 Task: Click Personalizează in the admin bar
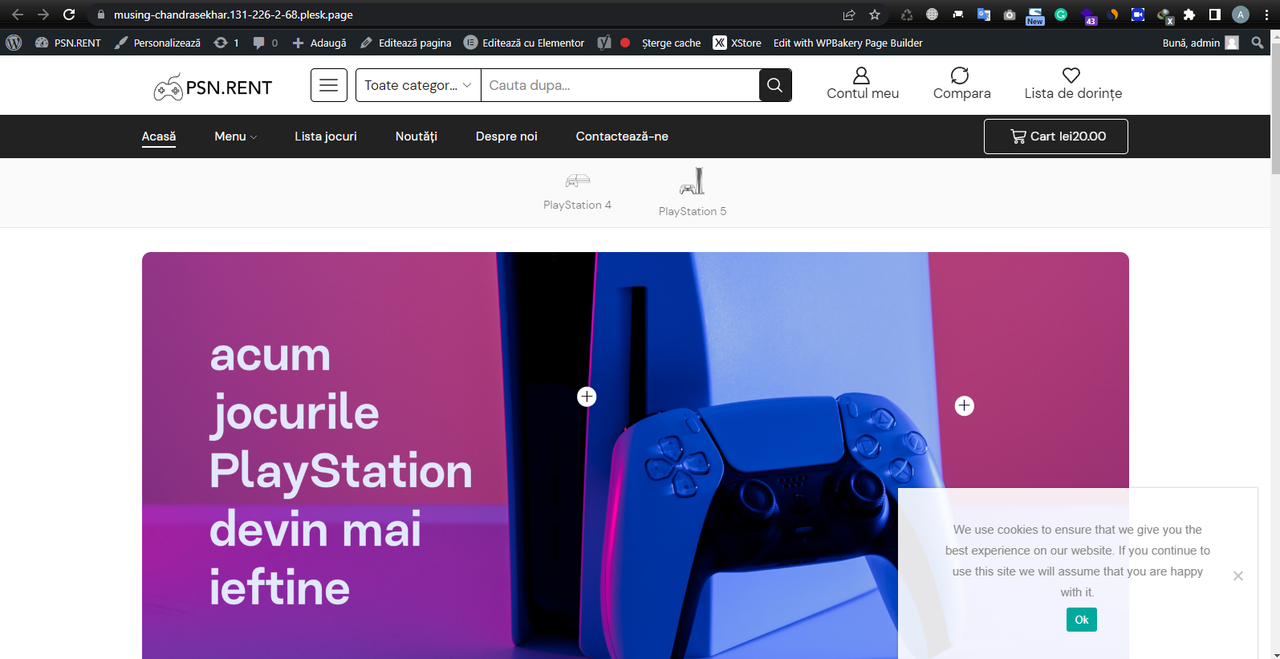pyautogui.click(x=157, y=43)
